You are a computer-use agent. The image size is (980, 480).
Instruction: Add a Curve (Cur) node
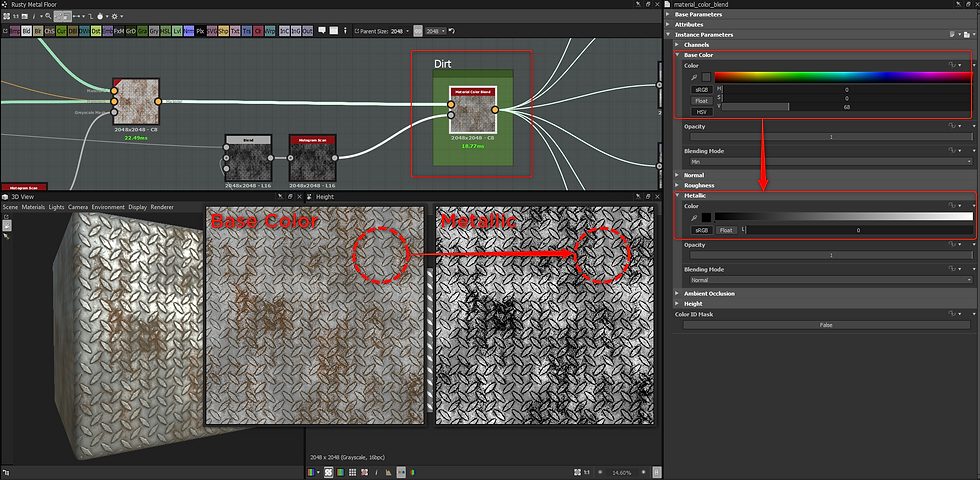pyautogui.click(x=61, y=31)
